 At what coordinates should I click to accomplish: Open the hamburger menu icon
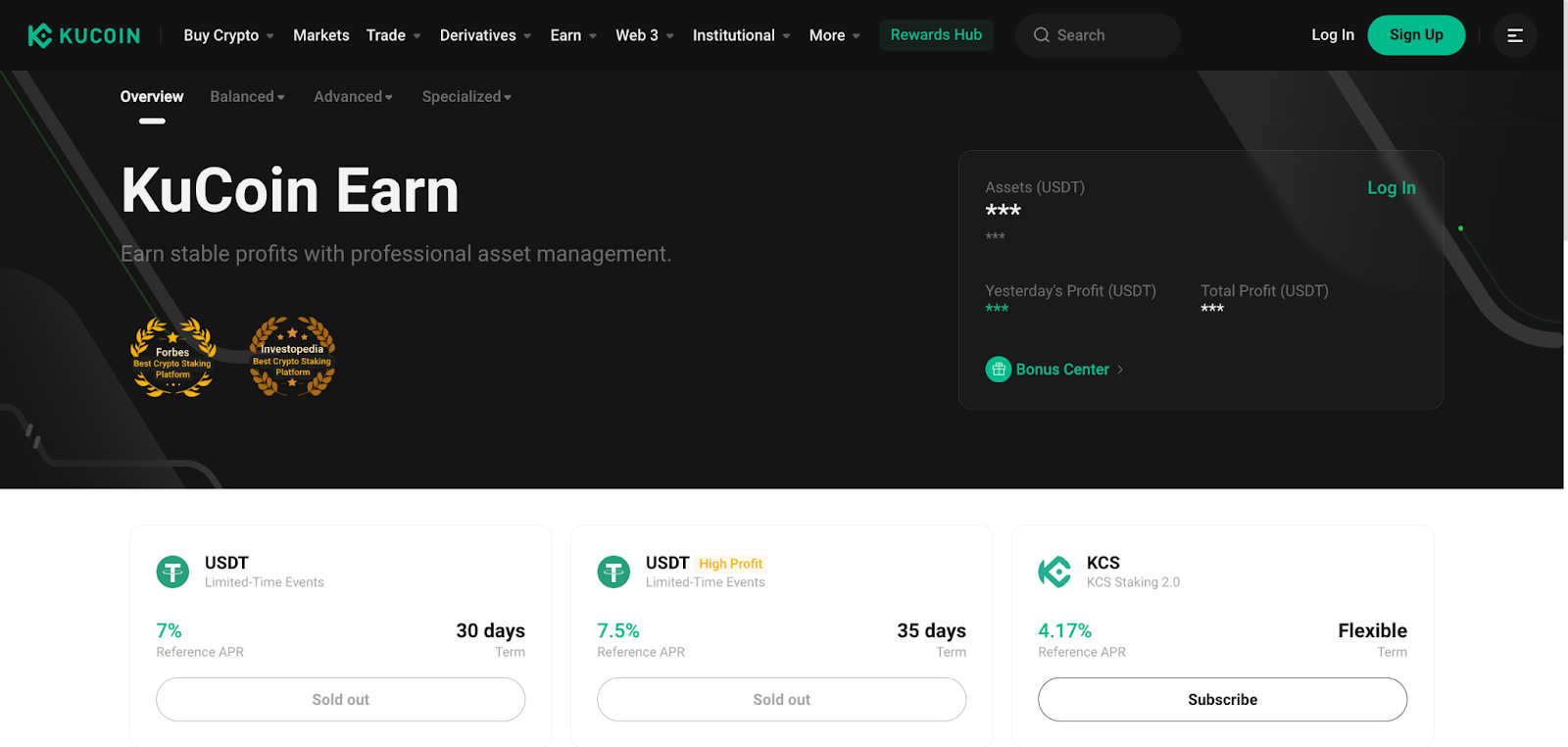pos(1515,35)
